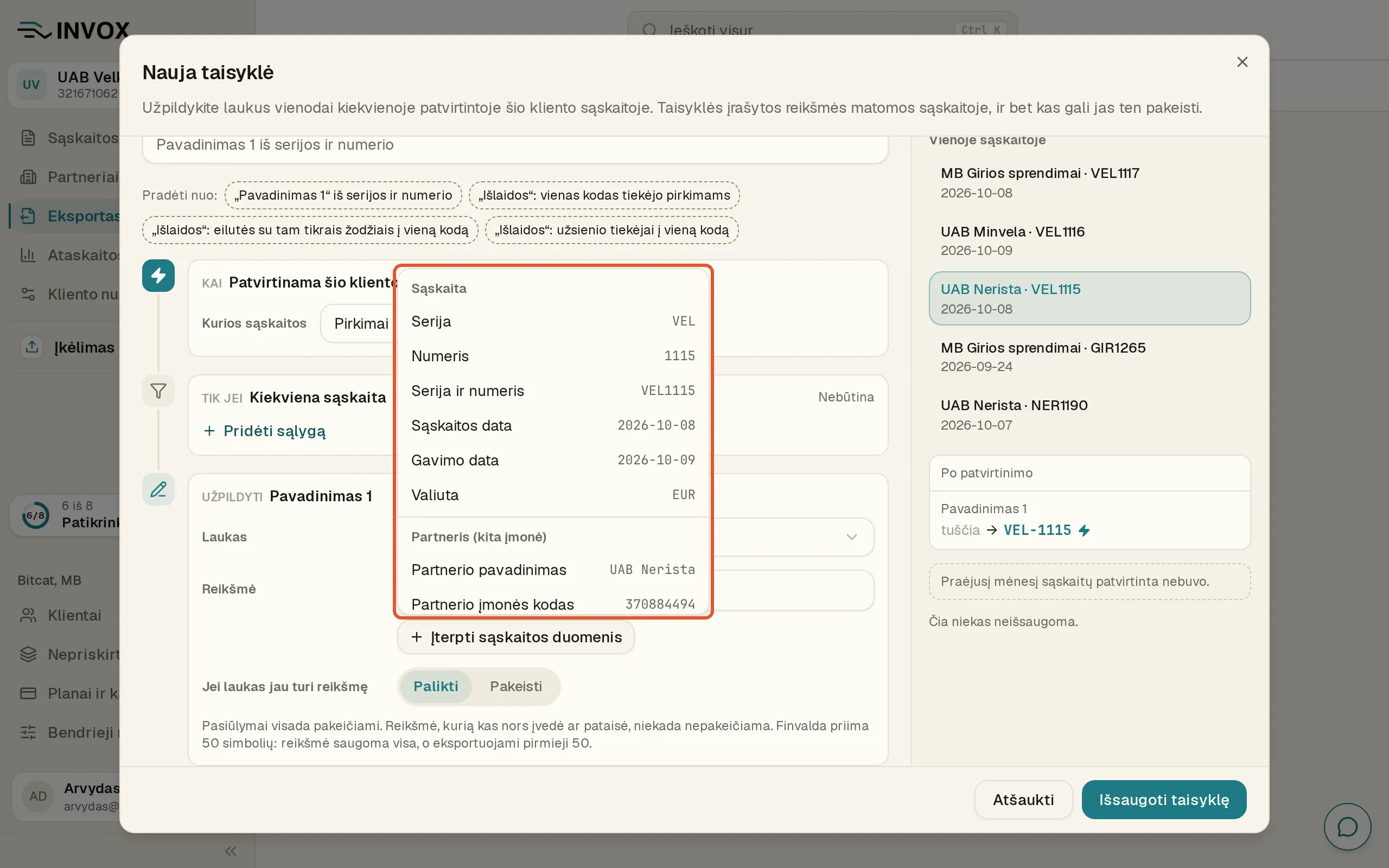
Task: Click the Ataskaitos chart icon
Action: coord(28,255)
